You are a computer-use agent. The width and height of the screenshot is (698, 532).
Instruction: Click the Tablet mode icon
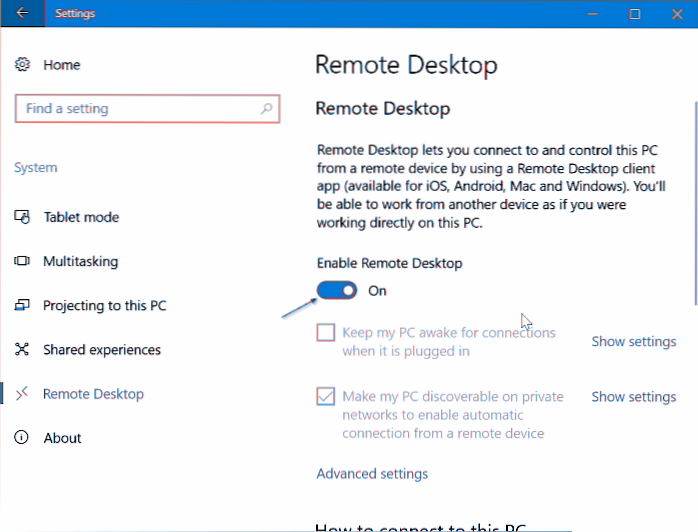coord(23,217)
